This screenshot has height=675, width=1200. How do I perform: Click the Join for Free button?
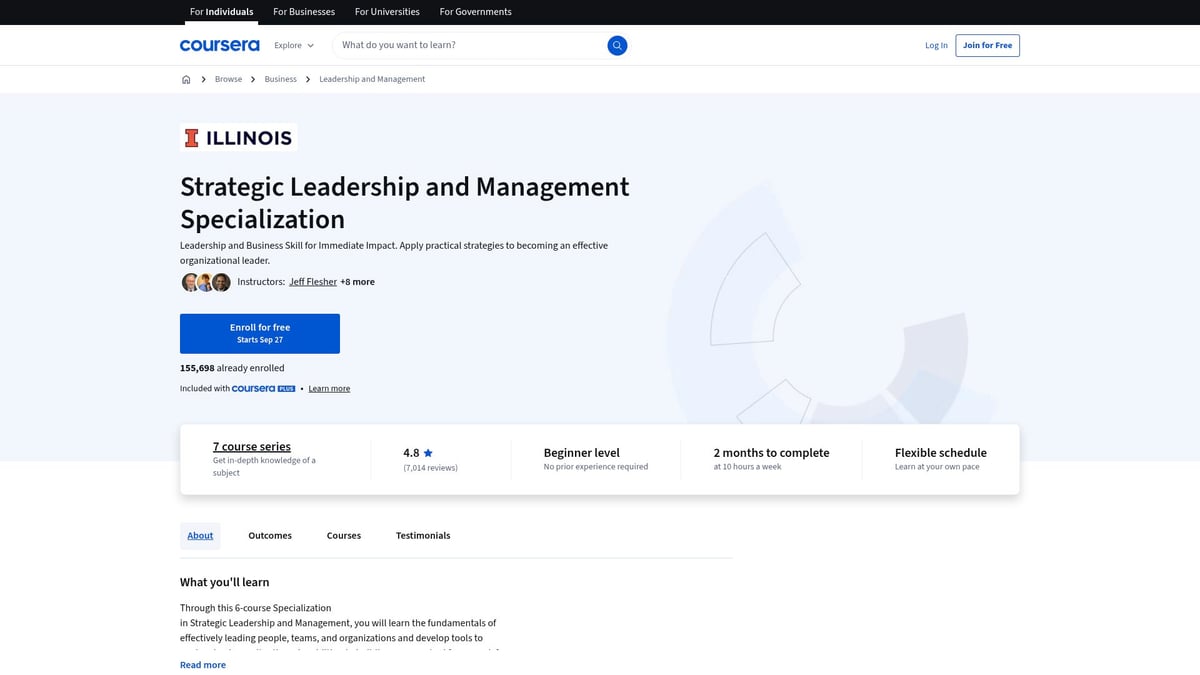coord(987,45)
